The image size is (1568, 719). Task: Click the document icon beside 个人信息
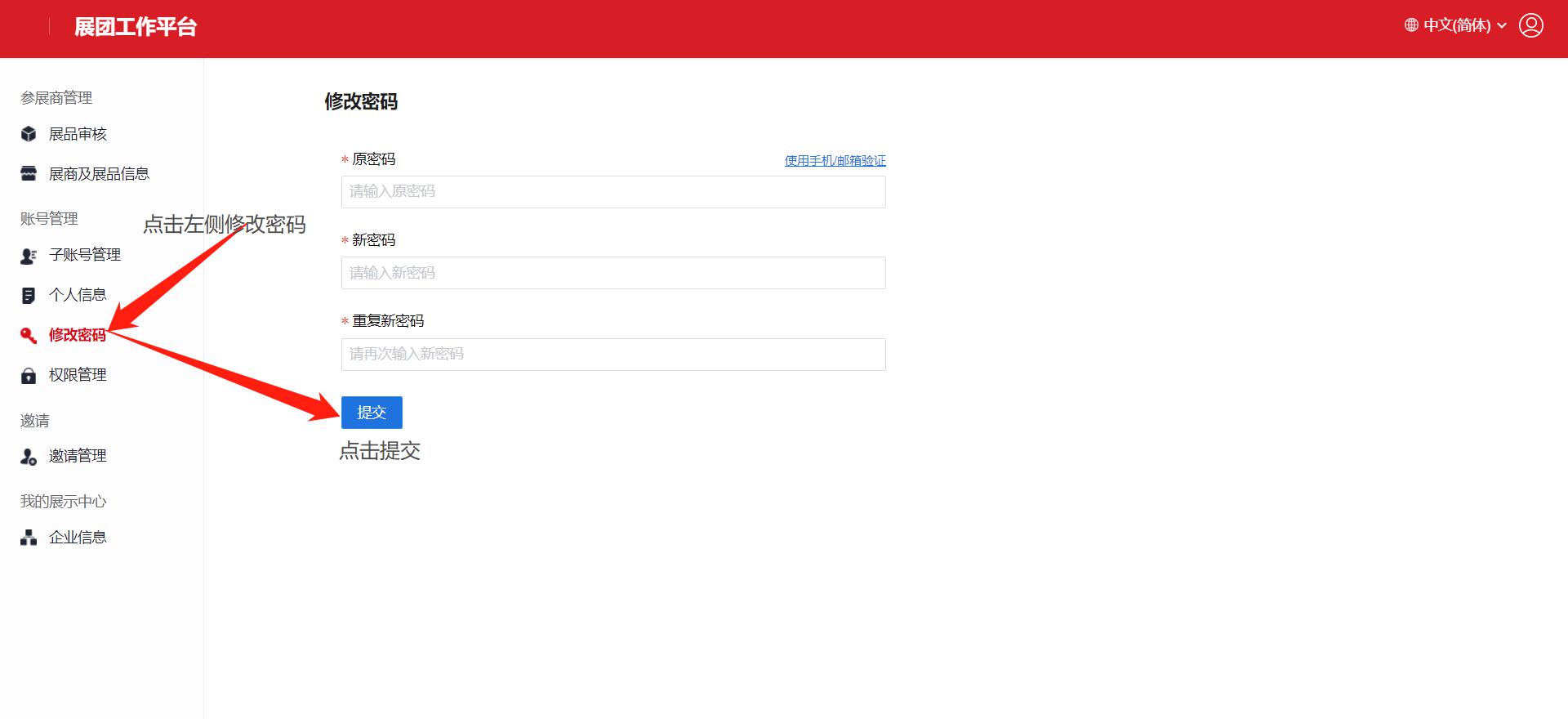tap(29, 296)
